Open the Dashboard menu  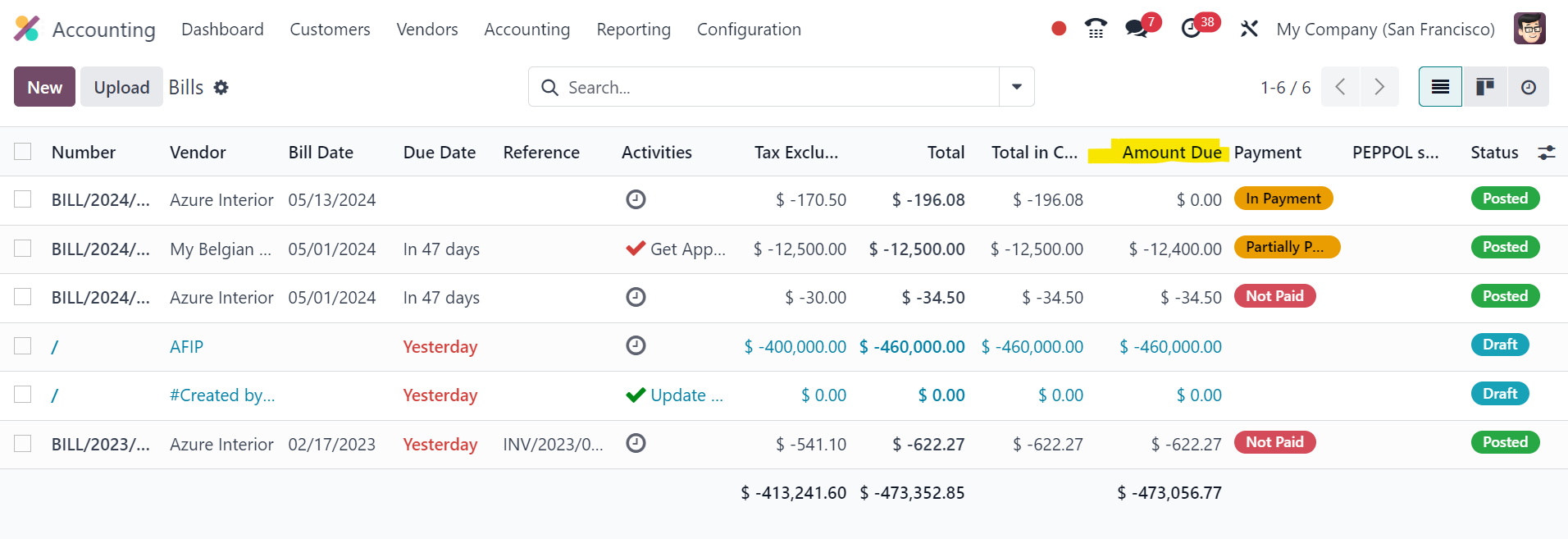click(222, 30)
